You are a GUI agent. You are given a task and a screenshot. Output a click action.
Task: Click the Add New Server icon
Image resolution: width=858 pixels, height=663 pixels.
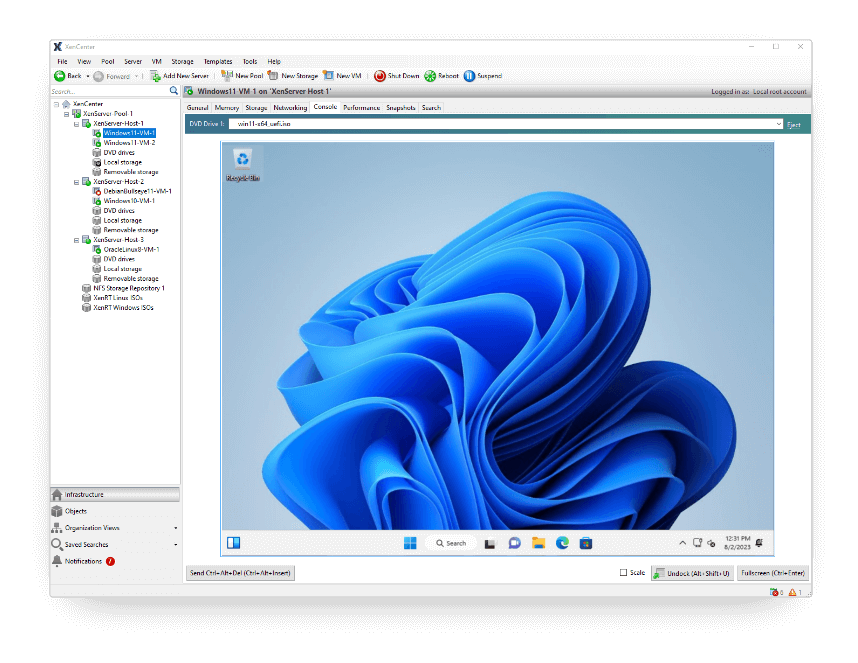[x=155, y=76]
